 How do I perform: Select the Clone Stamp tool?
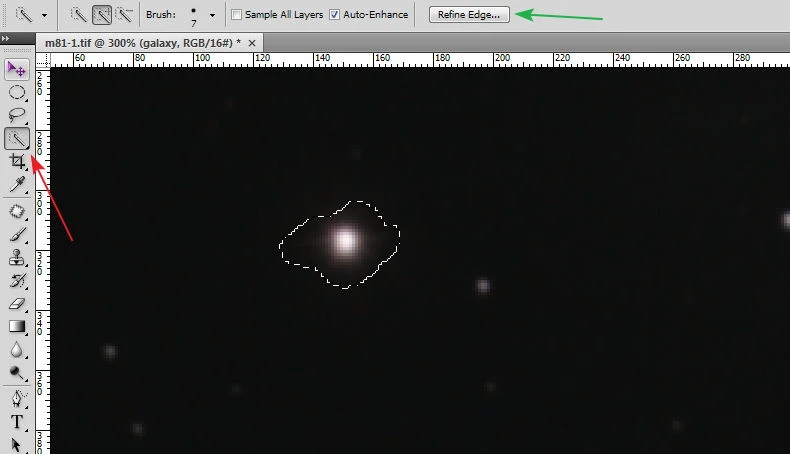click(17, 257)
